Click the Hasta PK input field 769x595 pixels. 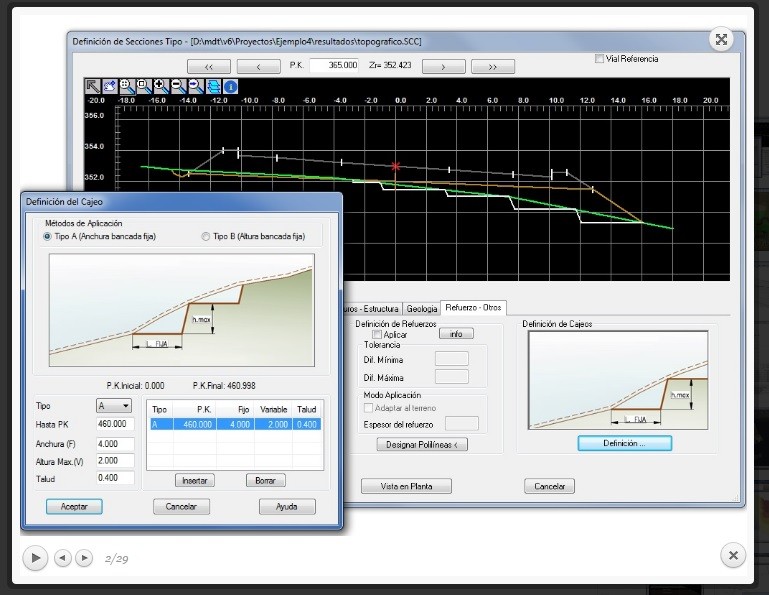pyautogui.click(x=115, y=425)
